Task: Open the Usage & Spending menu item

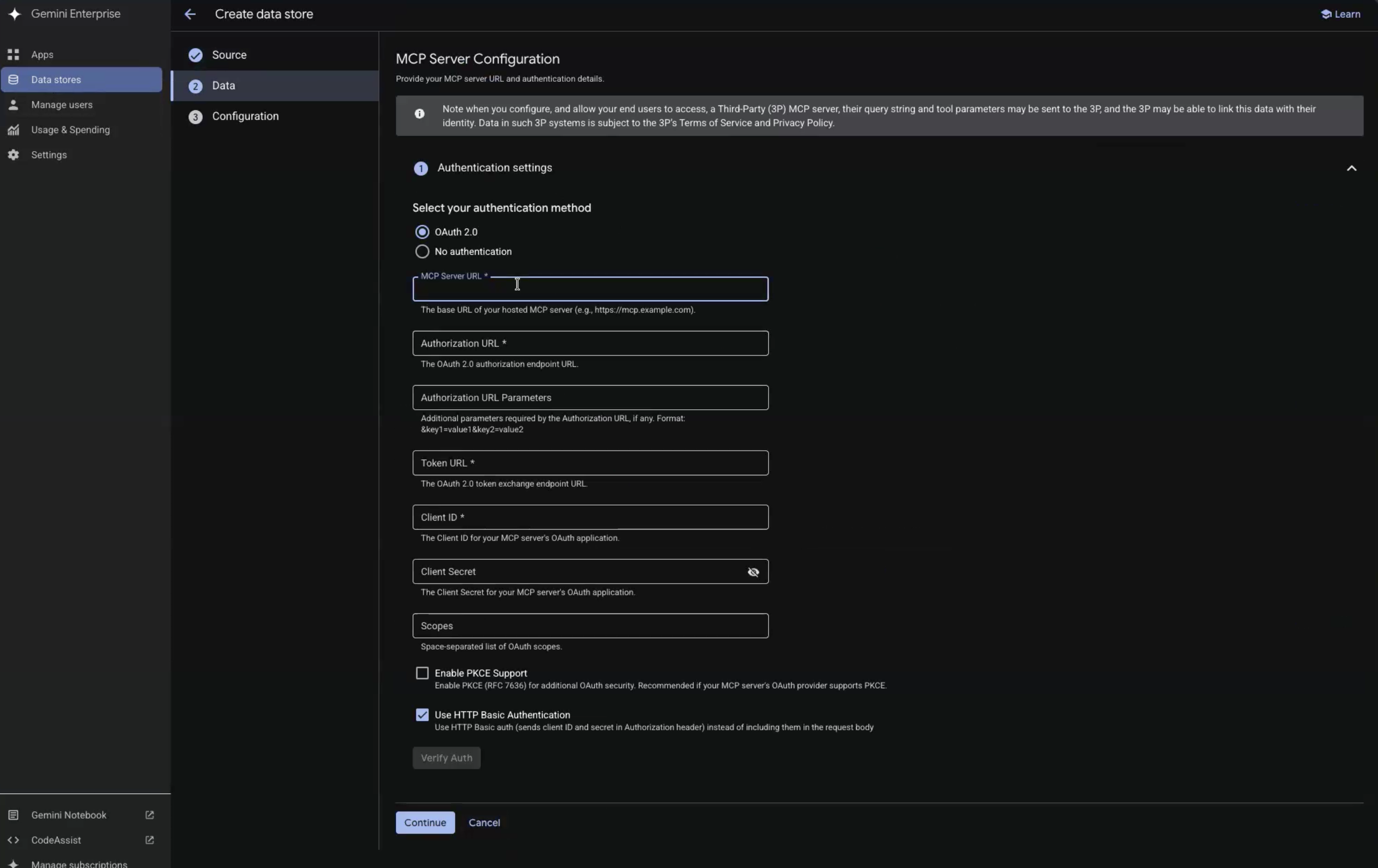Action: coord(81,130)
